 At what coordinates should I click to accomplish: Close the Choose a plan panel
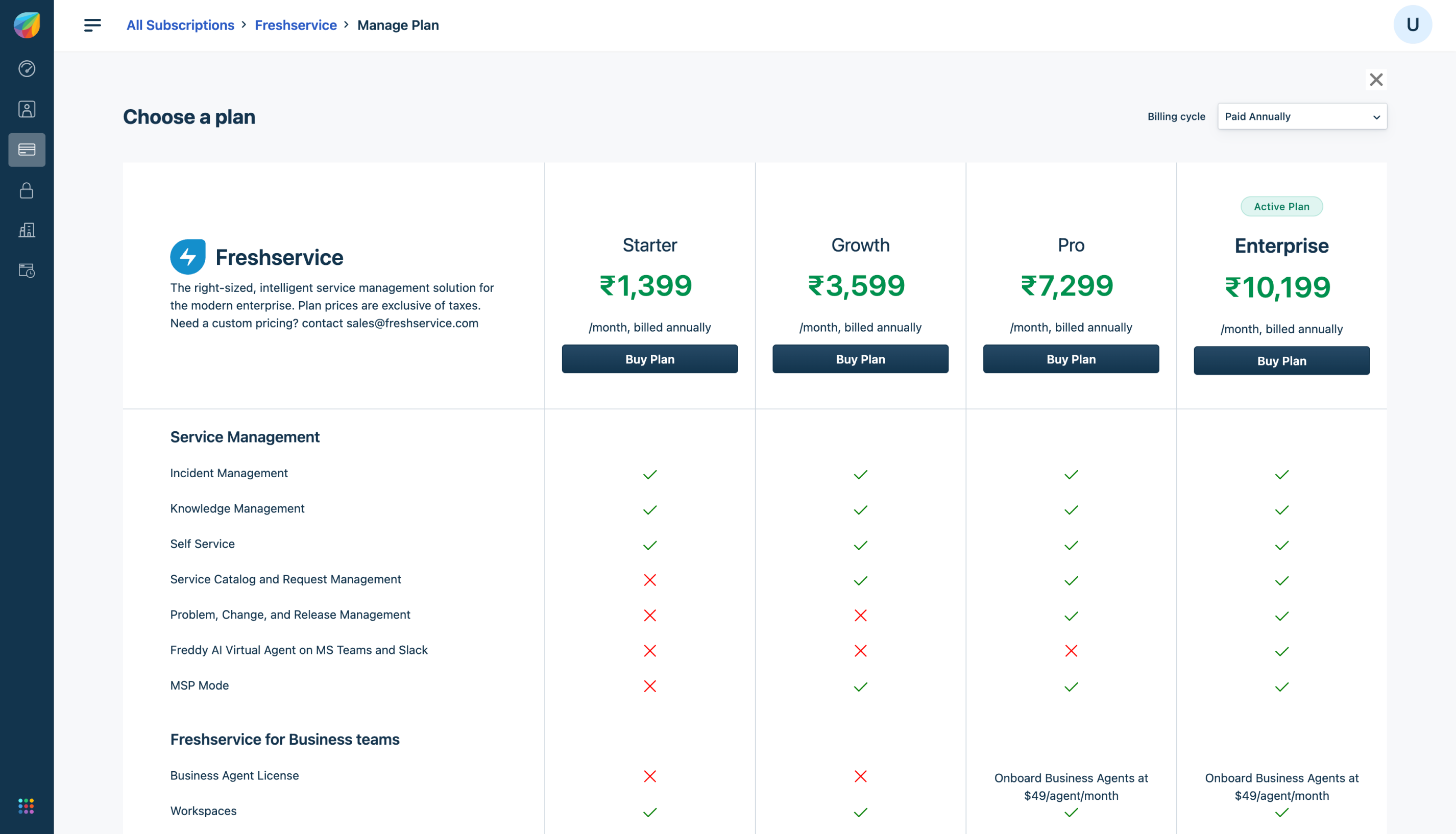click(x=1376, y=80)
